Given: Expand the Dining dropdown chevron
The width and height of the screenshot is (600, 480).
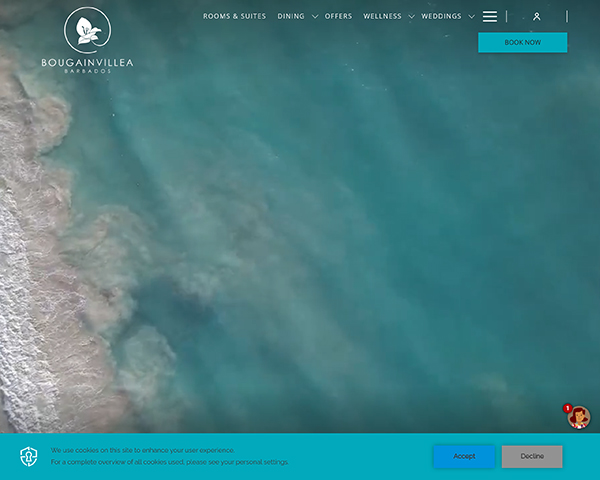Looking at the screenshot, I should pos(315,17).
